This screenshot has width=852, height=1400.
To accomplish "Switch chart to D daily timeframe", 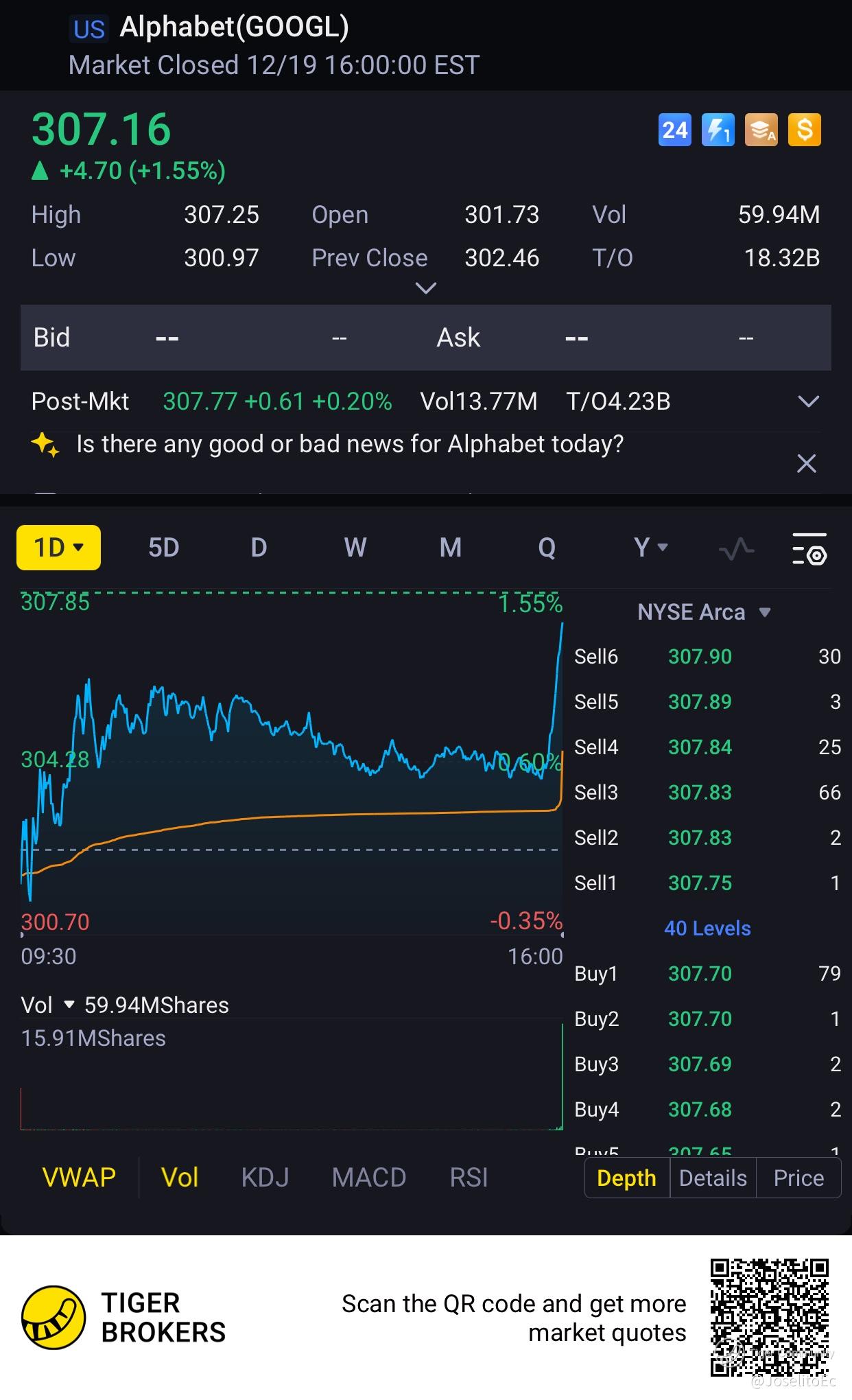I will [x=259, y=548].
